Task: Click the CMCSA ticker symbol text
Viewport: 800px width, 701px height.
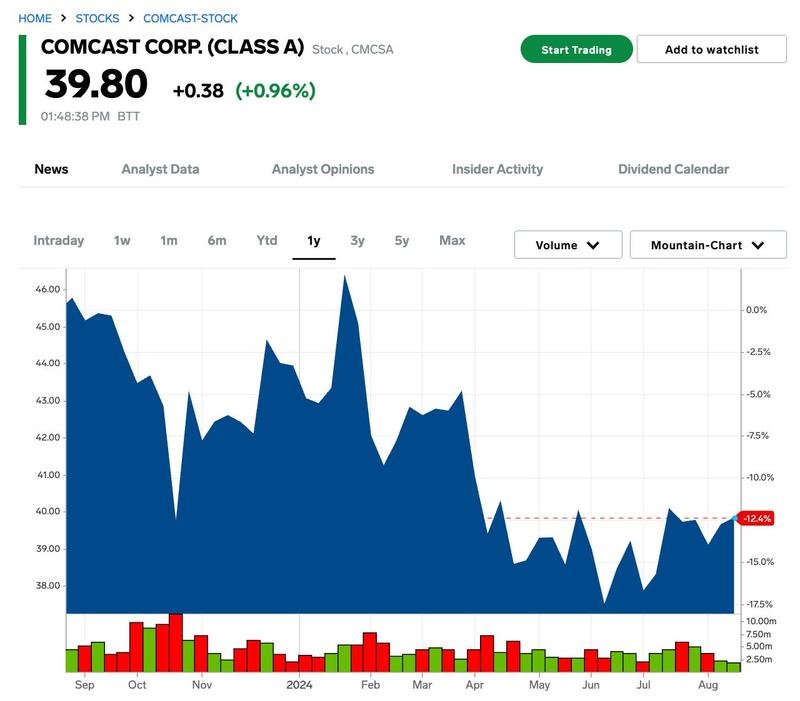Action: click(372, 49)
